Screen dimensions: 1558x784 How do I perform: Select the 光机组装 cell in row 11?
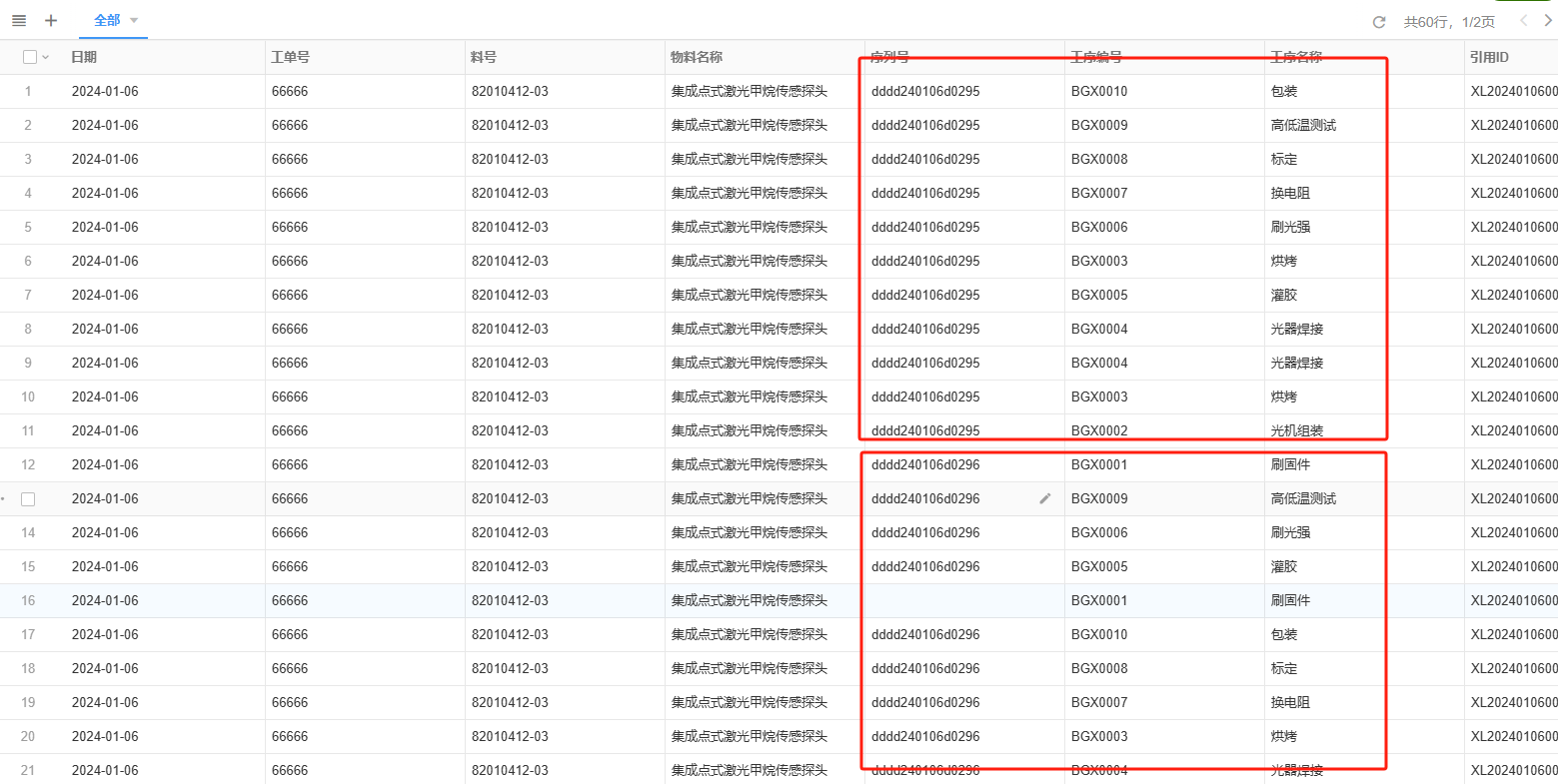click(x=1297, y=430)
